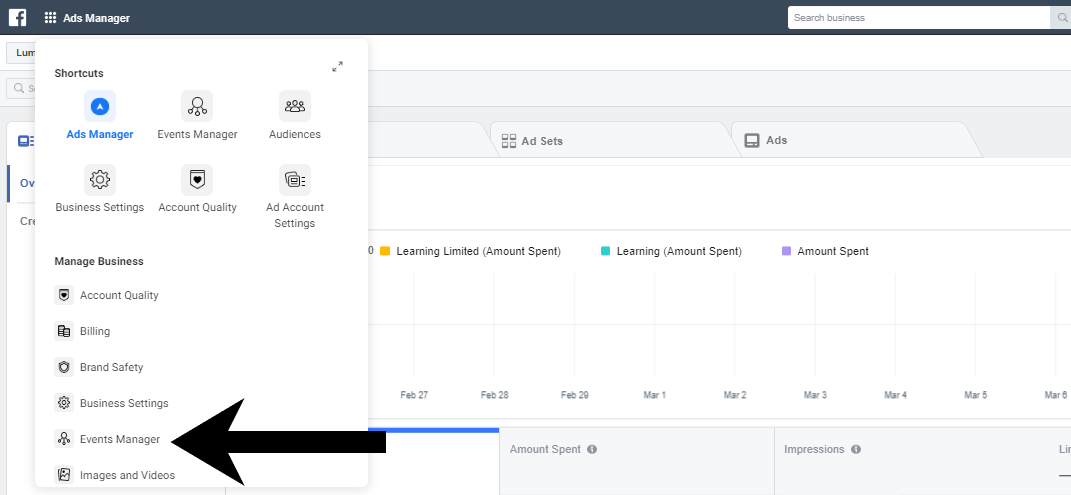Screen dimensions: 1071x495
Task: Click the Events Manager shortcut label
Action: pos(197,135)
